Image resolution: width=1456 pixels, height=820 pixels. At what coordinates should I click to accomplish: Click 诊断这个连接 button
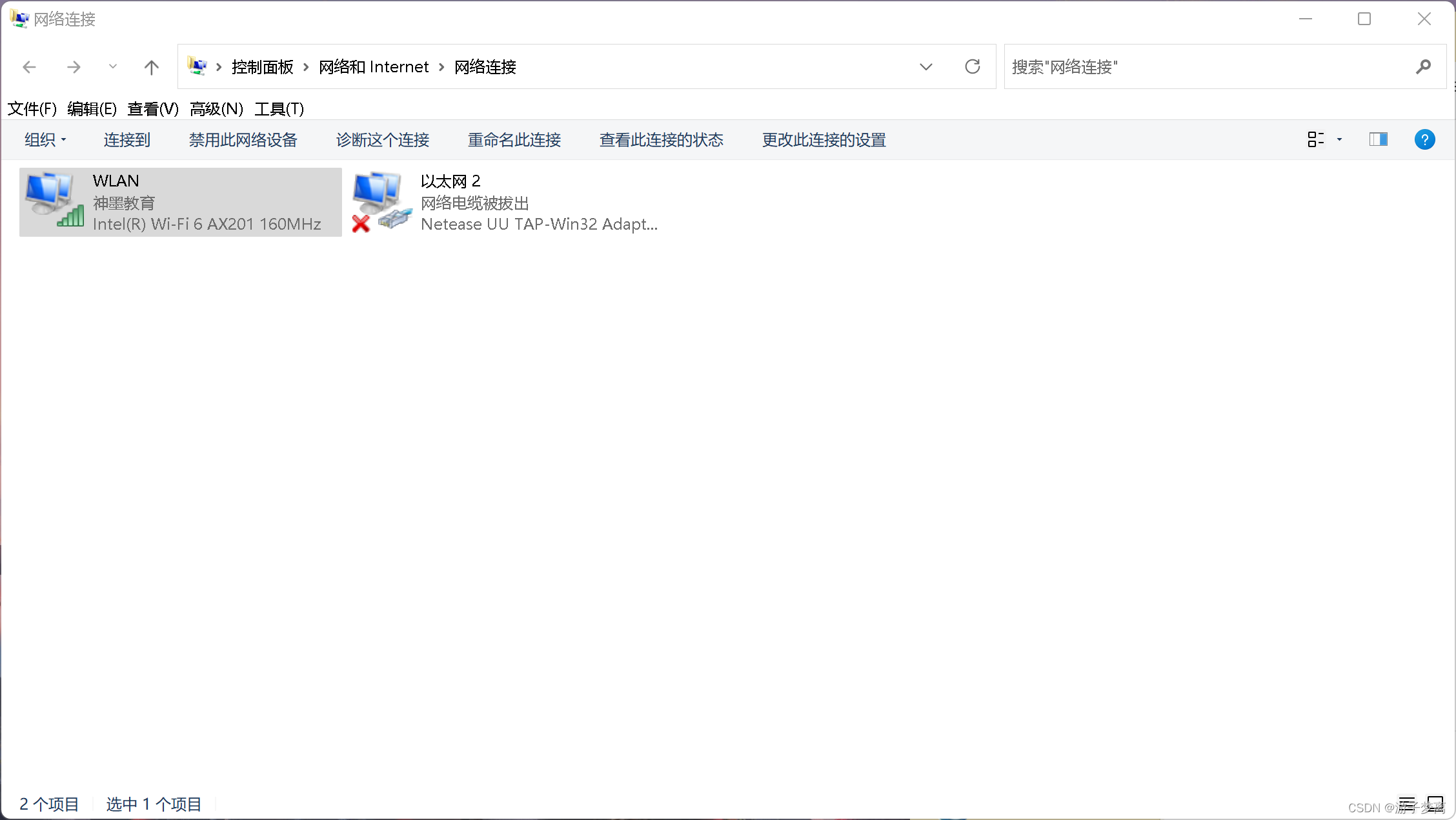click(383, 140)
